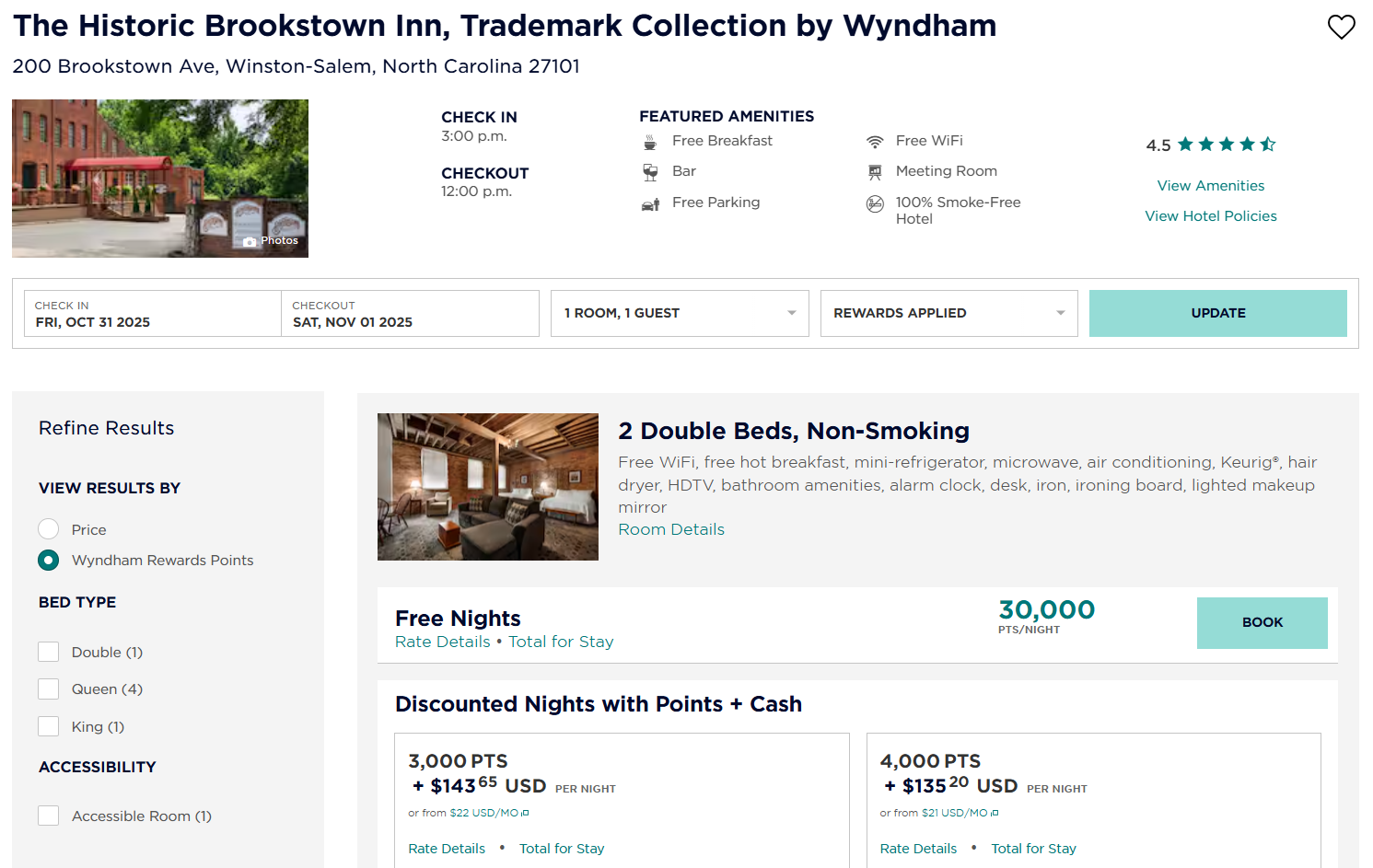Click the Meeting Room icon
This screenshot has height=868, width=1373.
[875, 172]
